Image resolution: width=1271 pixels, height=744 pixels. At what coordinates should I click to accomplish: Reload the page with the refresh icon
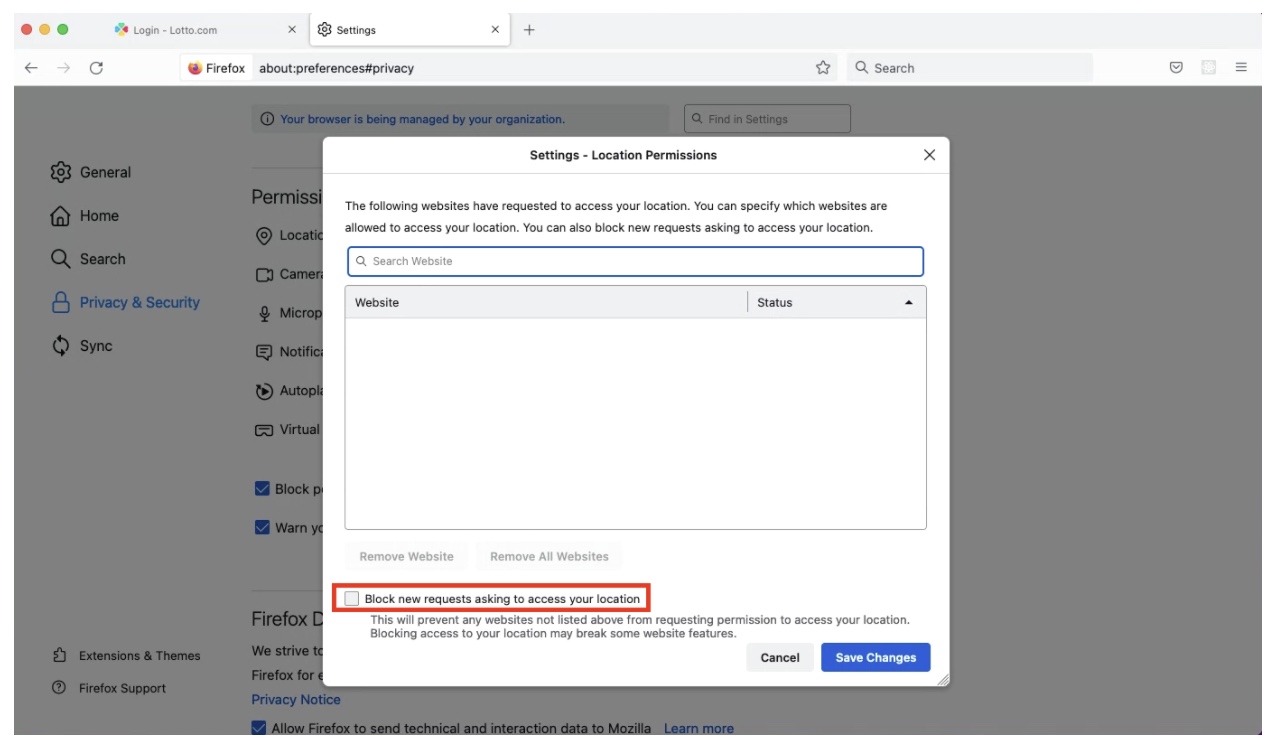[96, 68]
